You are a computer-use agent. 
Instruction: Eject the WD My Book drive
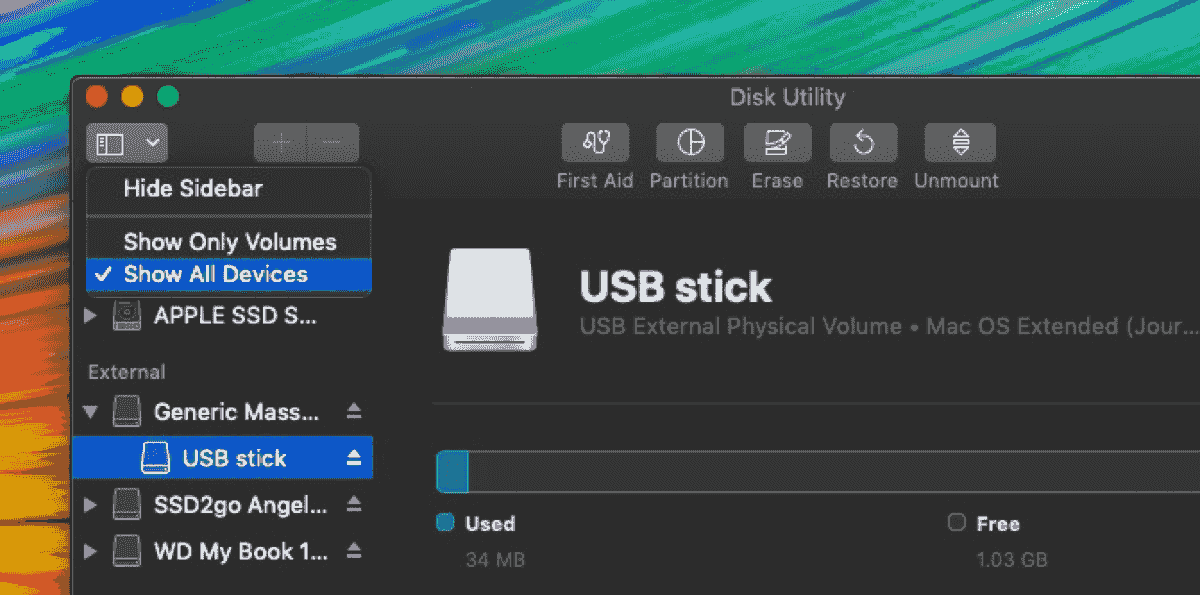(x=354, y=551)
